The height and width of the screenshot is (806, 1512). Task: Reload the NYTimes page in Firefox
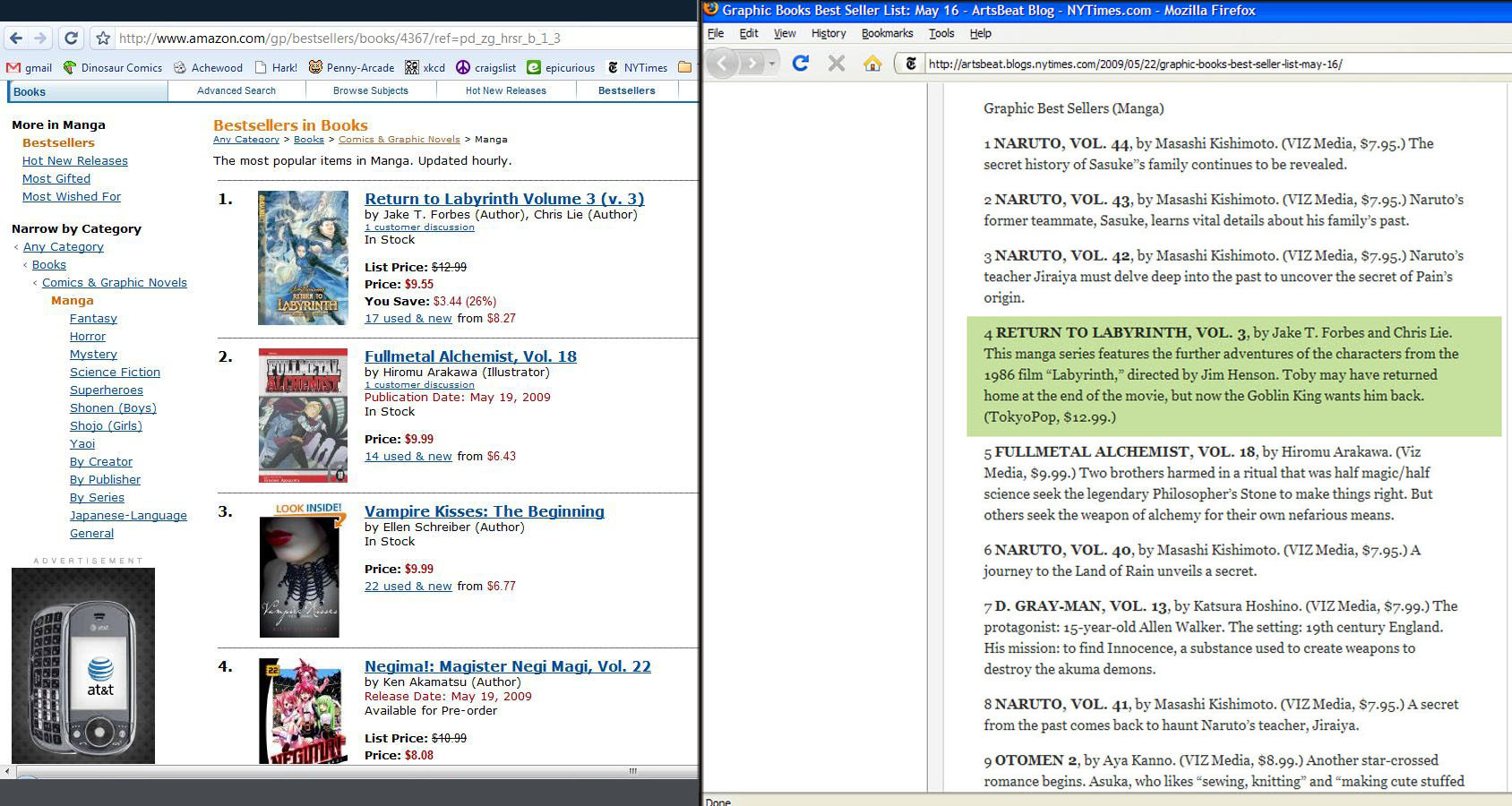point(801,63)
